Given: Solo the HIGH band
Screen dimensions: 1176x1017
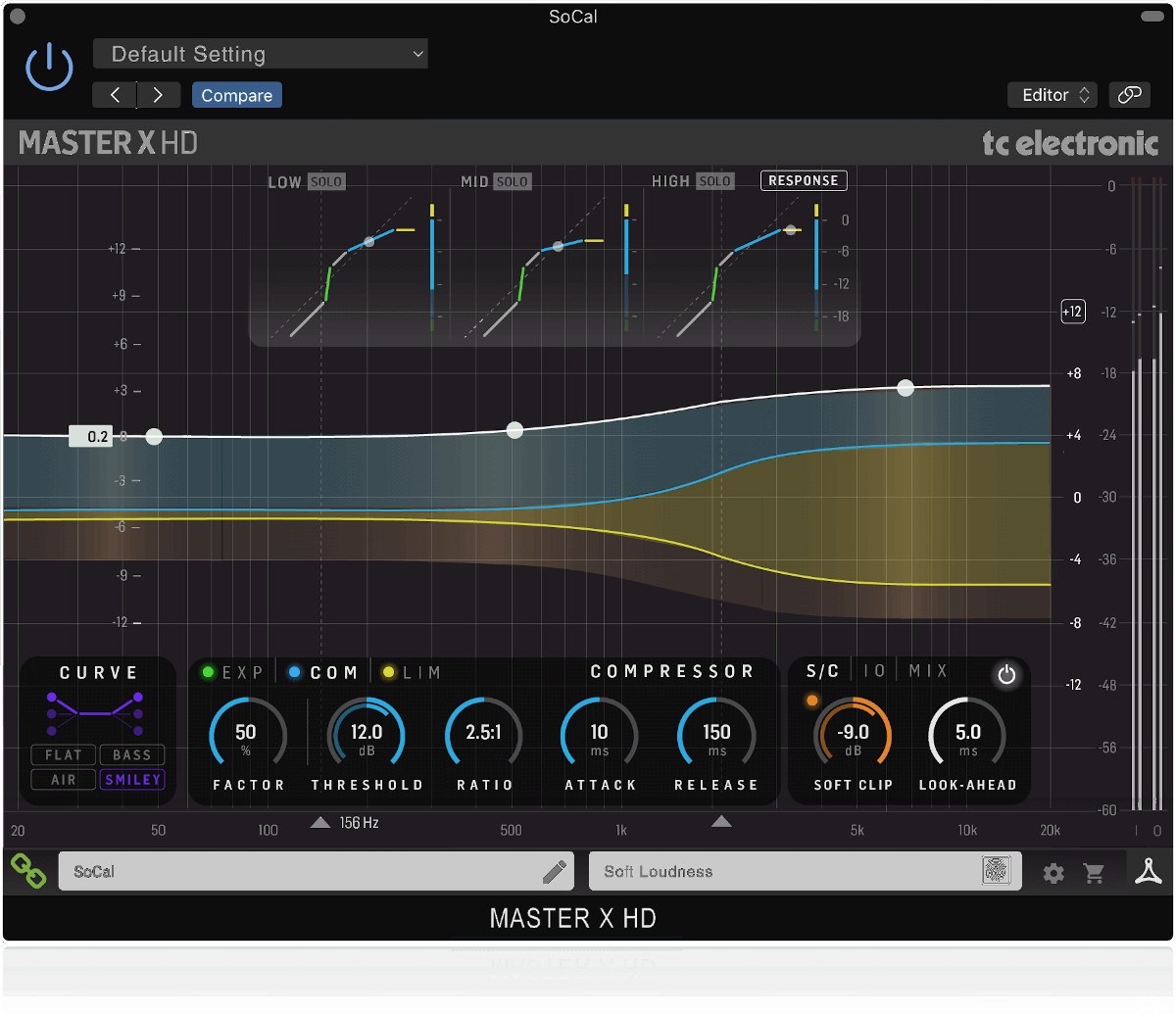Looking at the screenshot, I should (x=714, y=181).
